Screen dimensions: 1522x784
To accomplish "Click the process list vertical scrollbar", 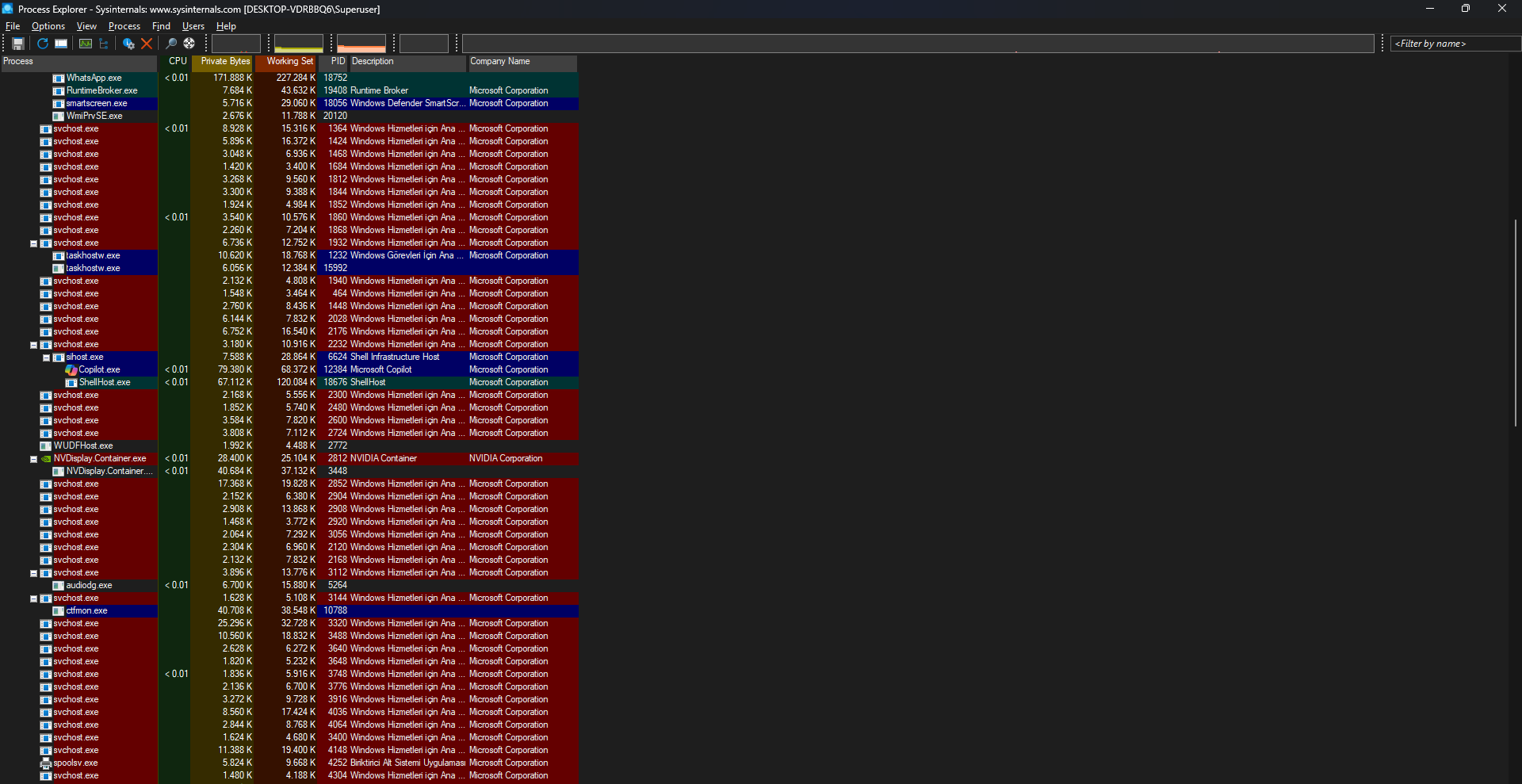I will click(1515, 323).
